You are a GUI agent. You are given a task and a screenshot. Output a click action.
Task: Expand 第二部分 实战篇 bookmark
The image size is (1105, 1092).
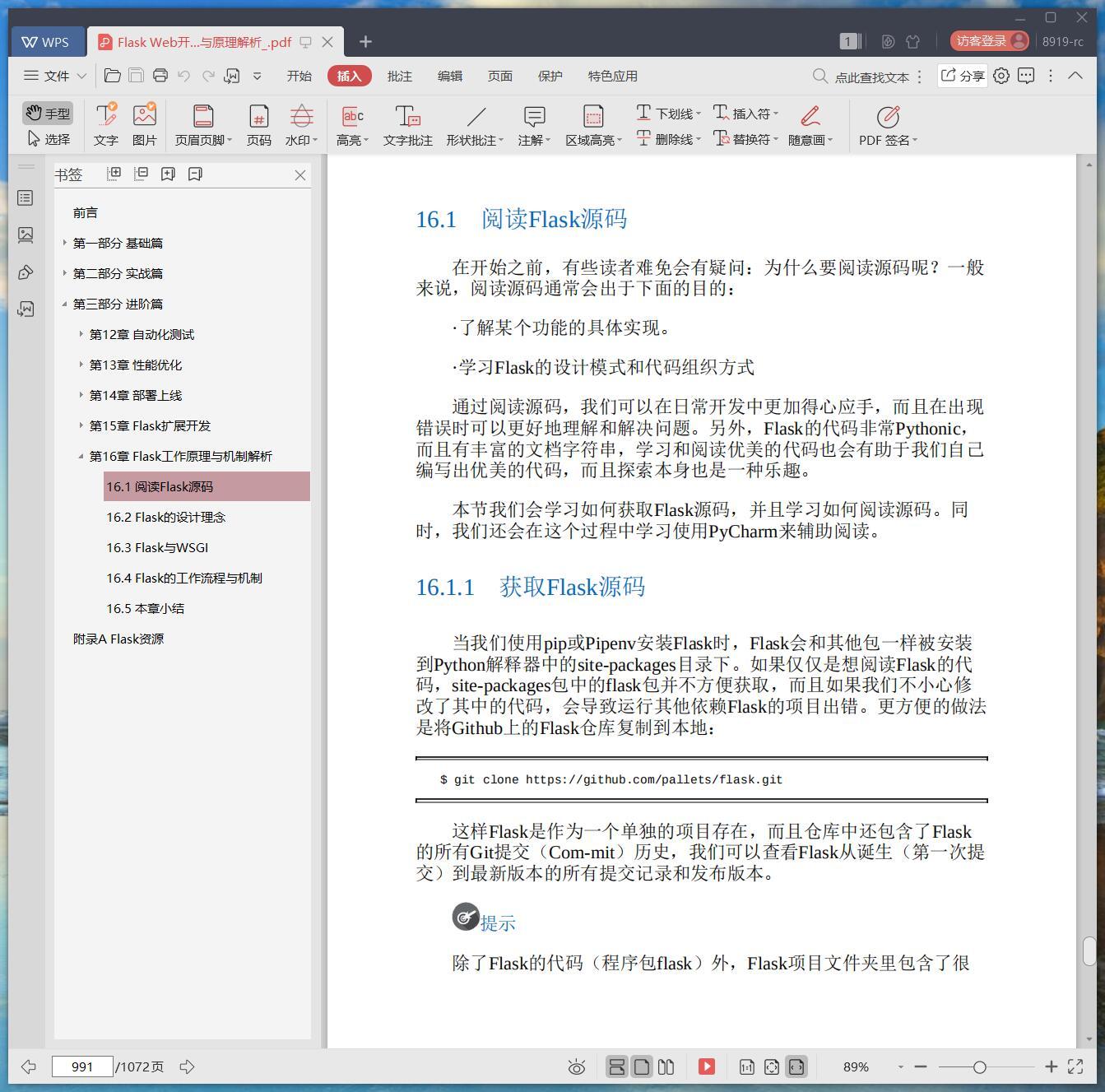(x=65, y=273)
